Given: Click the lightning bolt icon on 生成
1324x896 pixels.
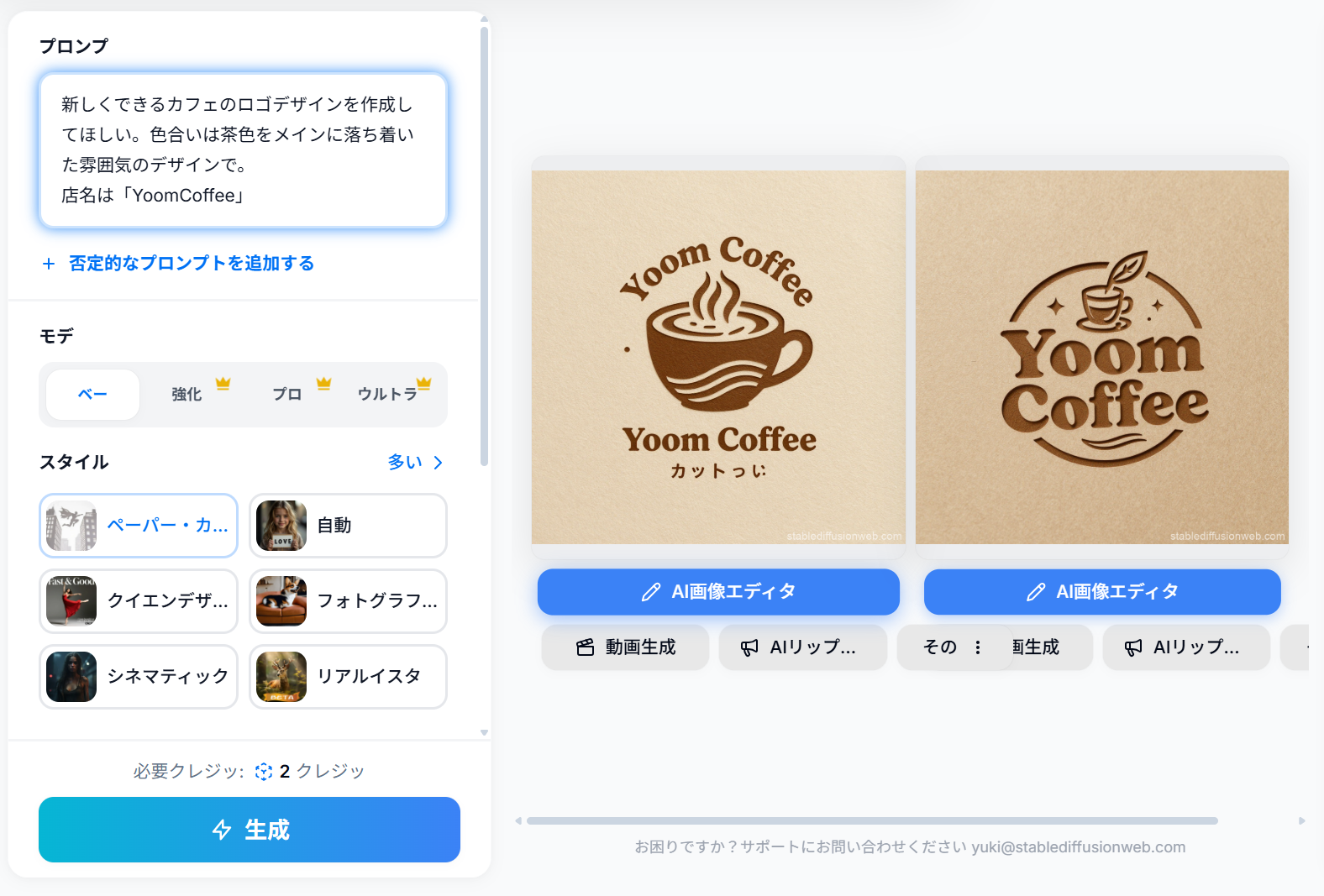Looking at the screenshot, I should pyautogui.click(x=222, y=830).
